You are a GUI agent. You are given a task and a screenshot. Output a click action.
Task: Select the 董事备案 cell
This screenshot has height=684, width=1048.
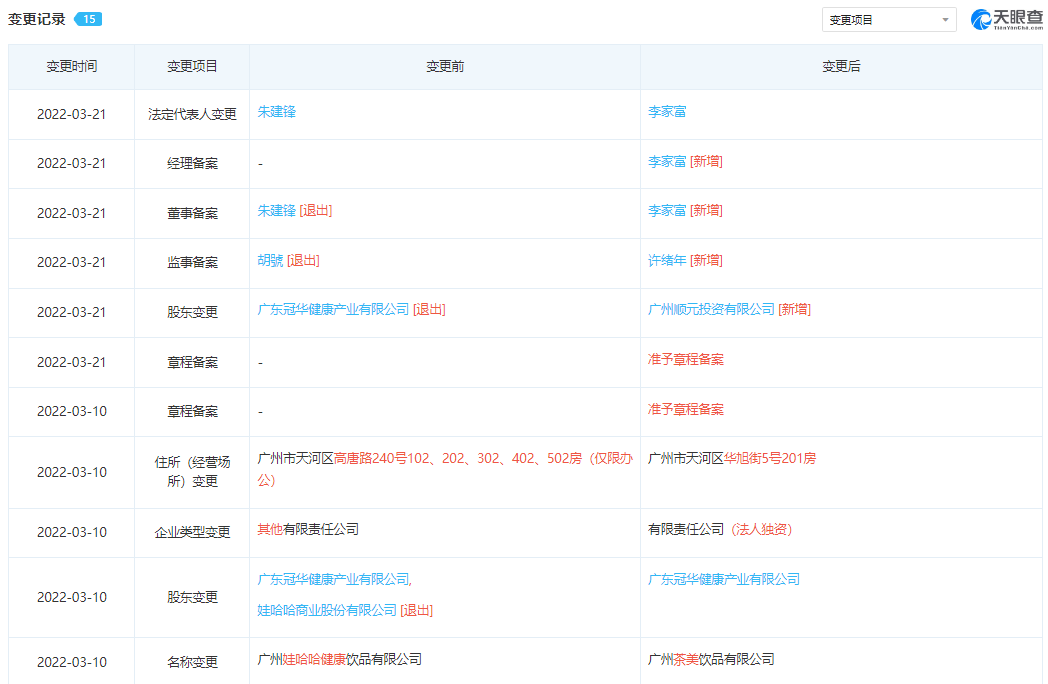[192, 213]
